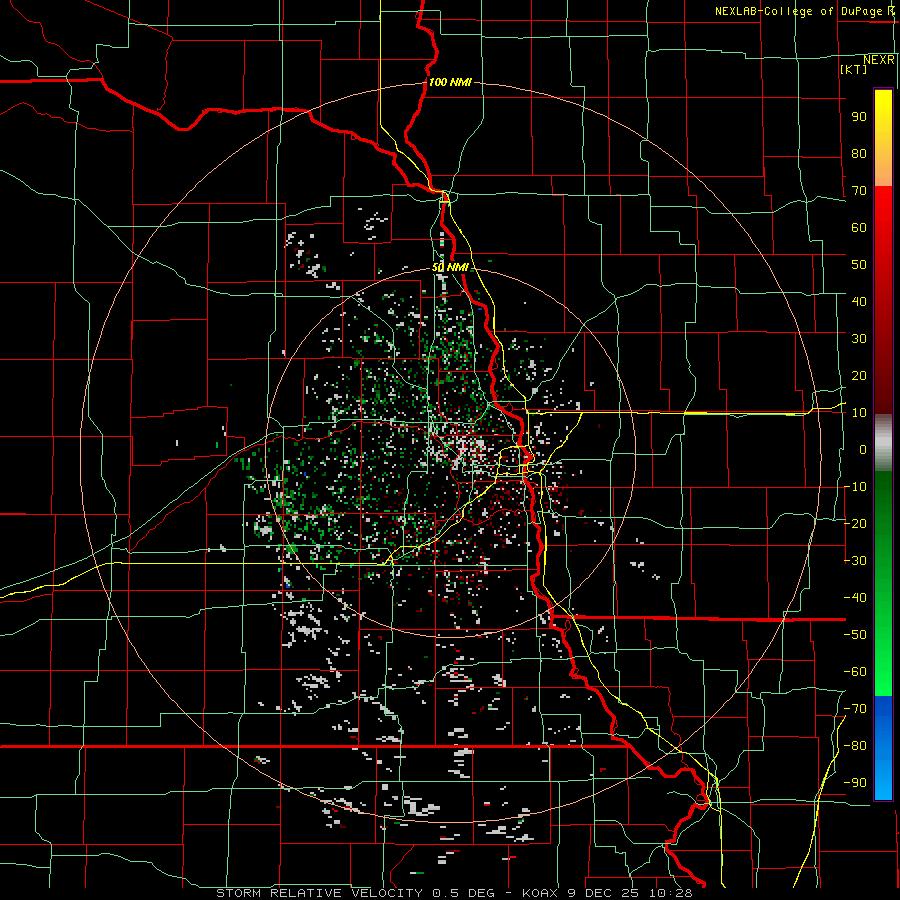Screen dimensions: 900x900
Task: Click the "[KT]" units label
Action: pyautogui.click(x=854, y=69)
